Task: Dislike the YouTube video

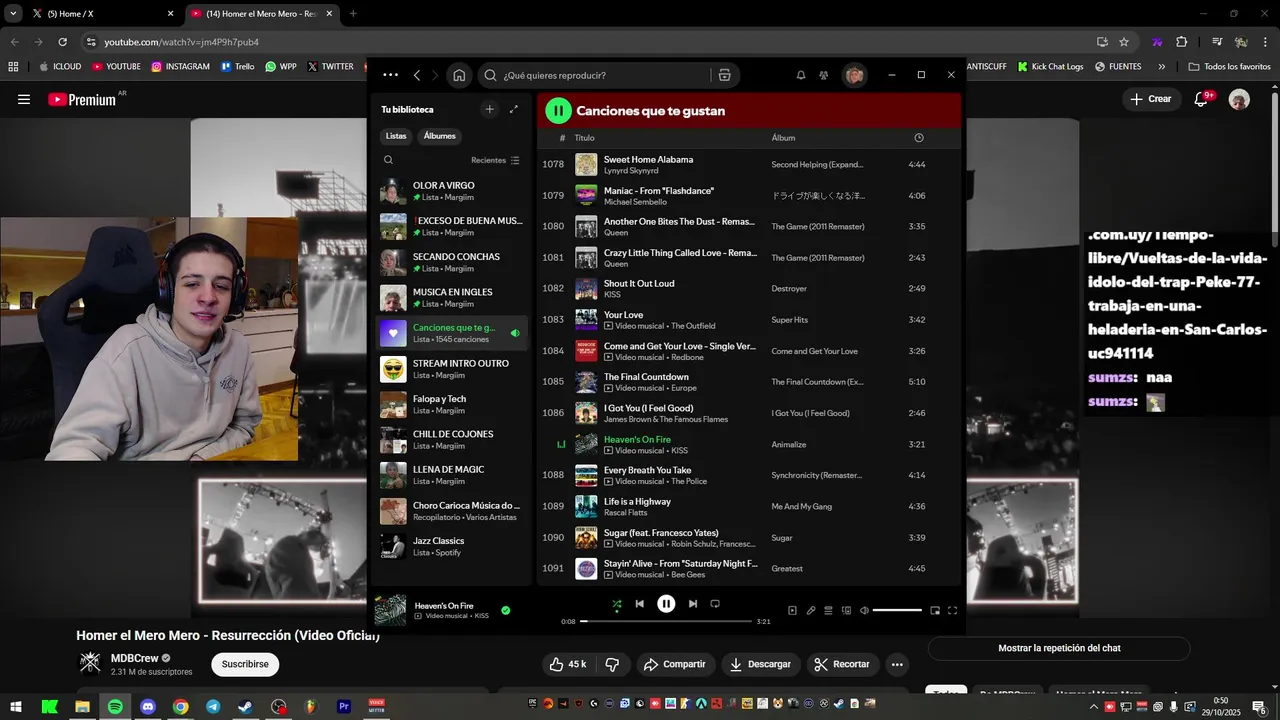Action: click(612, 664)
